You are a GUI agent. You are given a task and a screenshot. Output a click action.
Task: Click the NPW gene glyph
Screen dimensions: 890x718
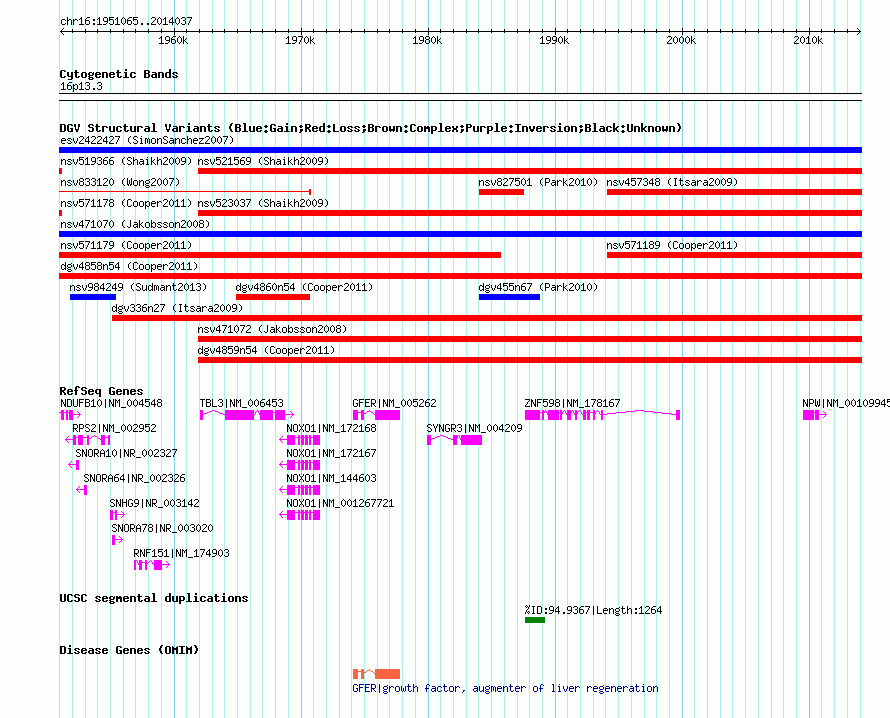[815, 415]
